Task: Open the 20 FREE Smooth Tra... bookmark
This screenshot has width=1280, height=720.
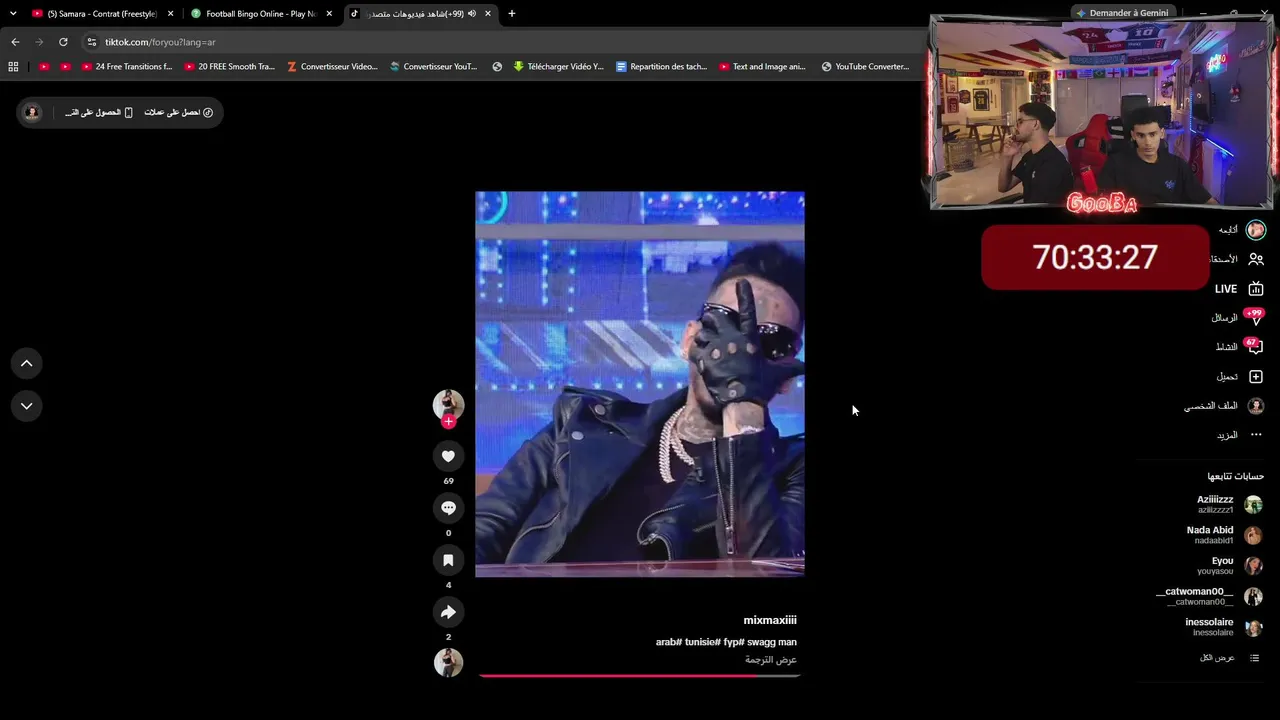Action: 229,67
